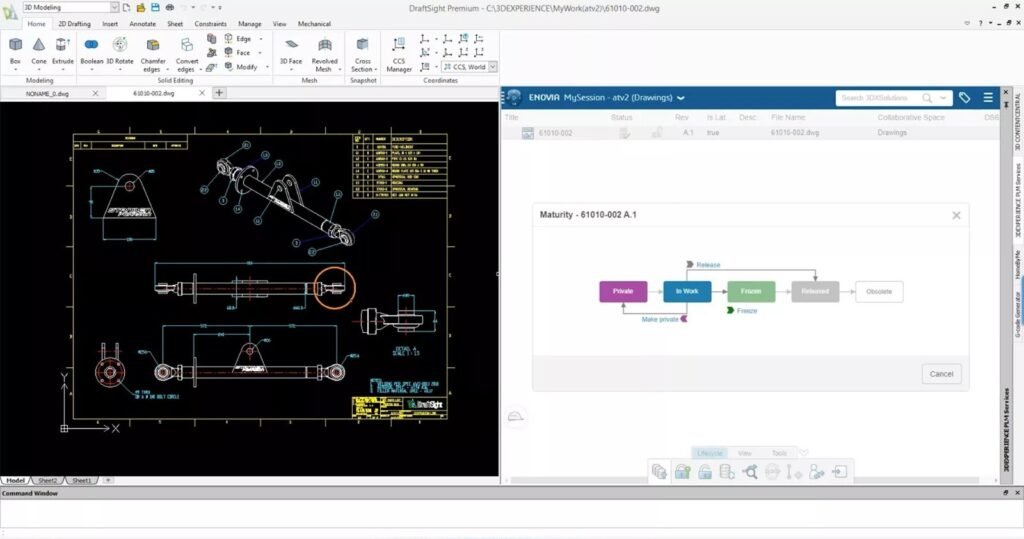Click the Freeze transition link
The image size is (1024, 539).
click(747, 311)
